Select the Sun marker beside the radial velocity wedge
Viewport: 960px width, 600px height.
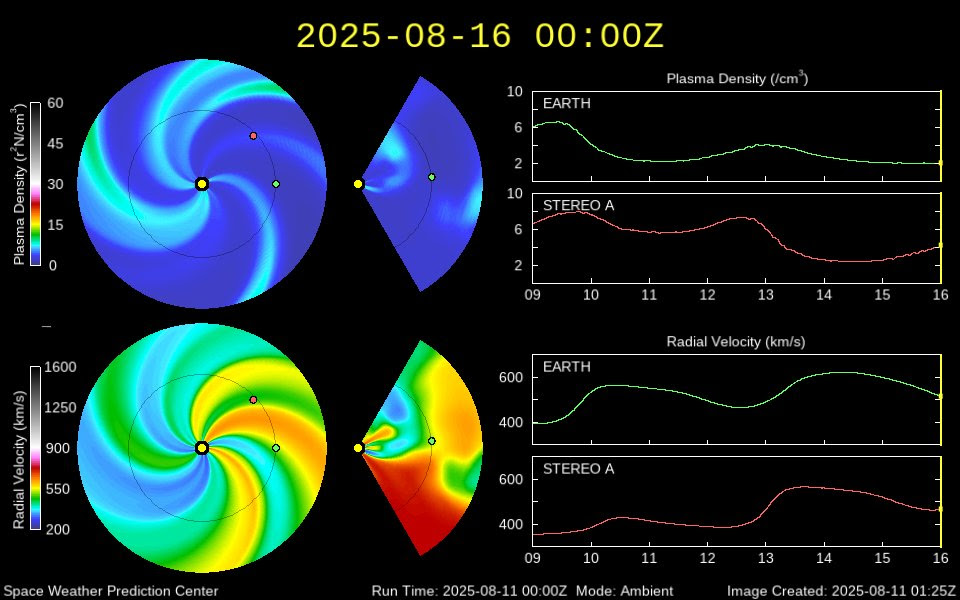(358, 448)
